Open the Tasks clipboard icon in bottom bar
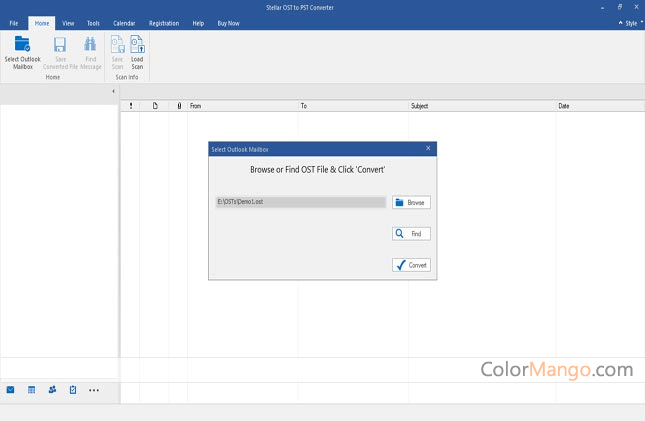645x421 pixels. [x=73, y=390]
